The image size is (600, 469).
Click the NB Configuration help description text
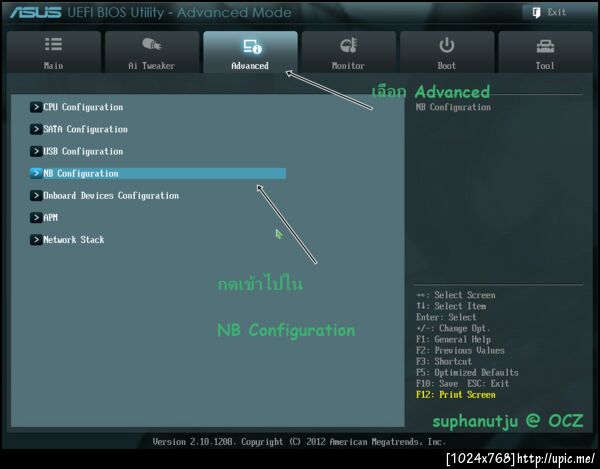[453, 107]
